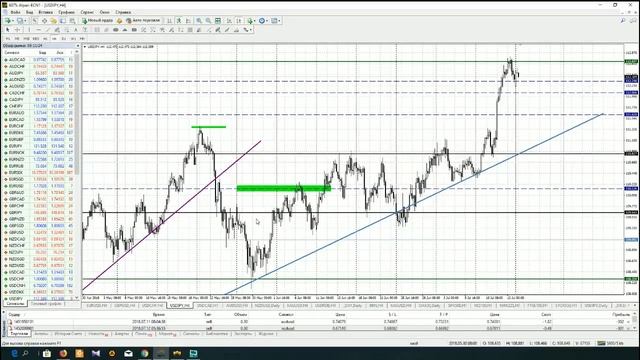Switch timeframe to MN
The width and height of the screenshot is (640, 360).
click(x=82, y=38)
